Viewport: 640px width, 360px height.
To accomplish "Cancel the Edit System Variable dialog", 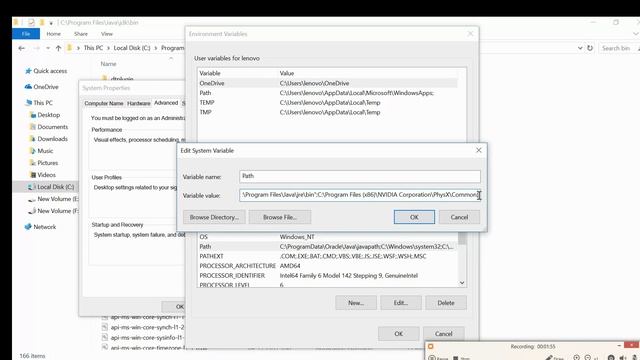I will pyautogui.click(x=459, y=217).
